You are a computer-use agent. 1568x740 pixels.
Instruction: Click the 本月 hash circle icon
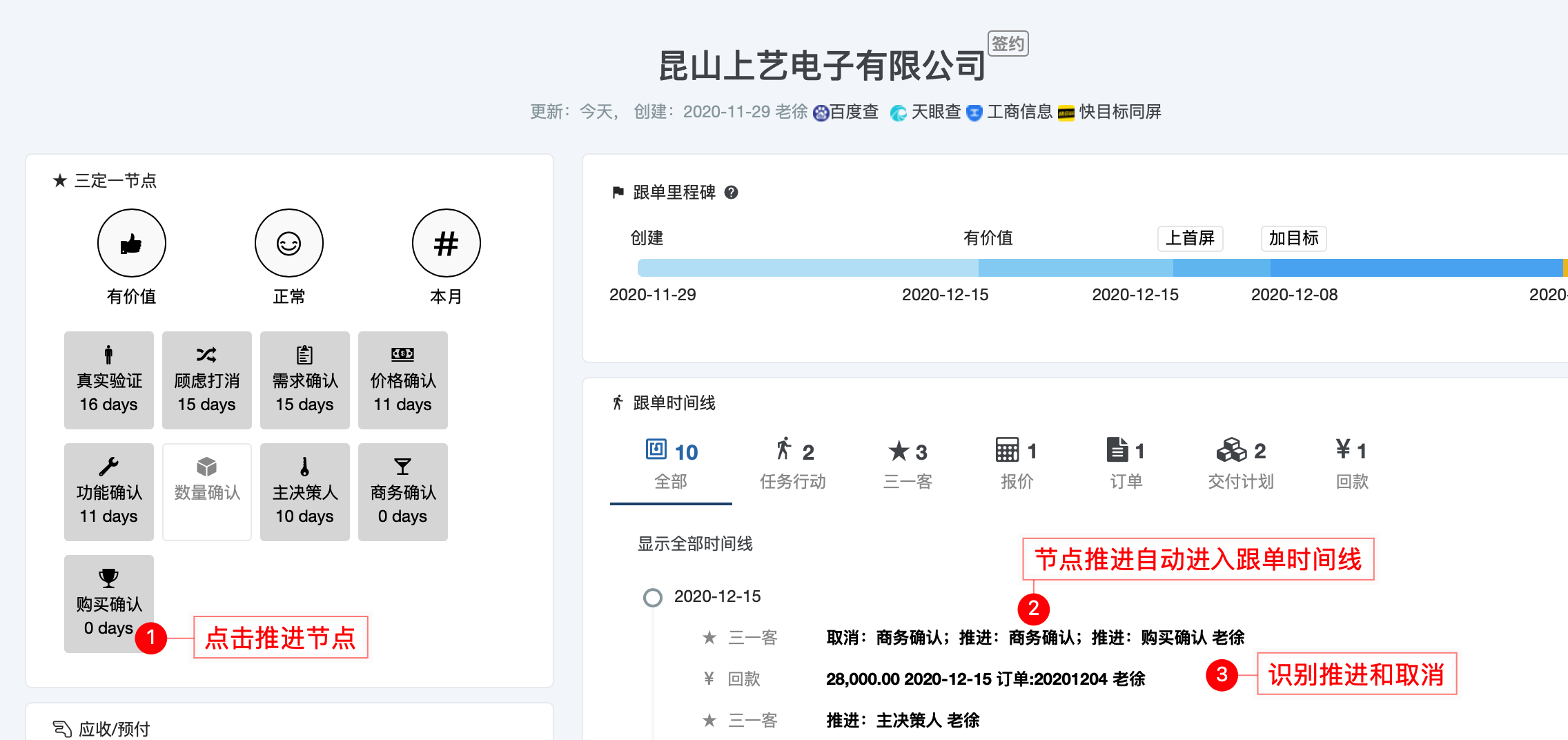pyautogui.click(x=446, y=243)
